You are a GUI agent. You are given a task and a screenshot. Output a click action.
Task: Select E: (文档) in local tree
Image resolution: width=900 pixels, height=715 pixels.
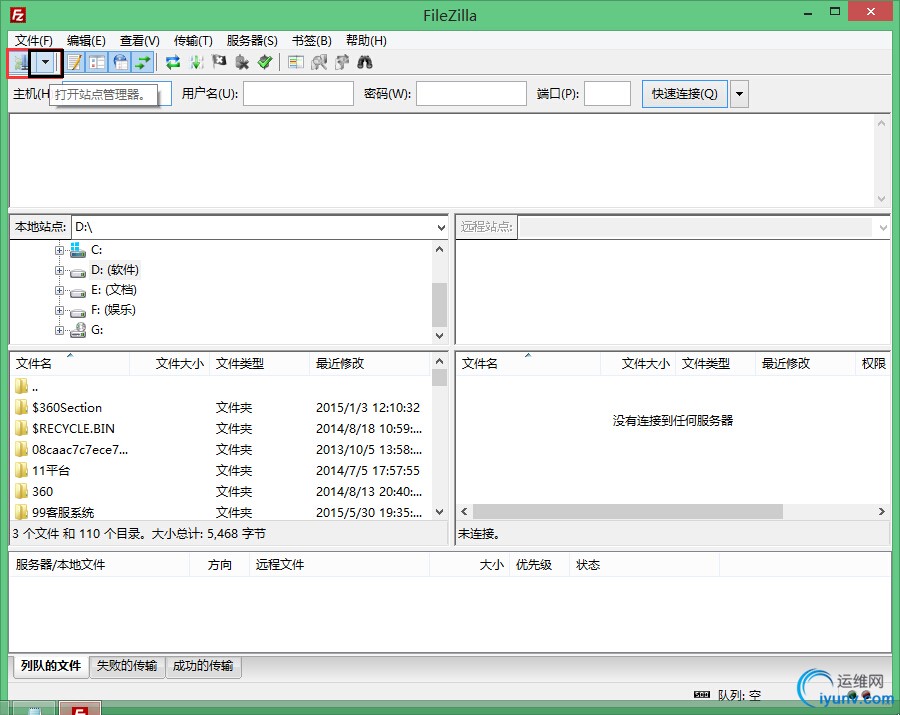coord(114,290)
